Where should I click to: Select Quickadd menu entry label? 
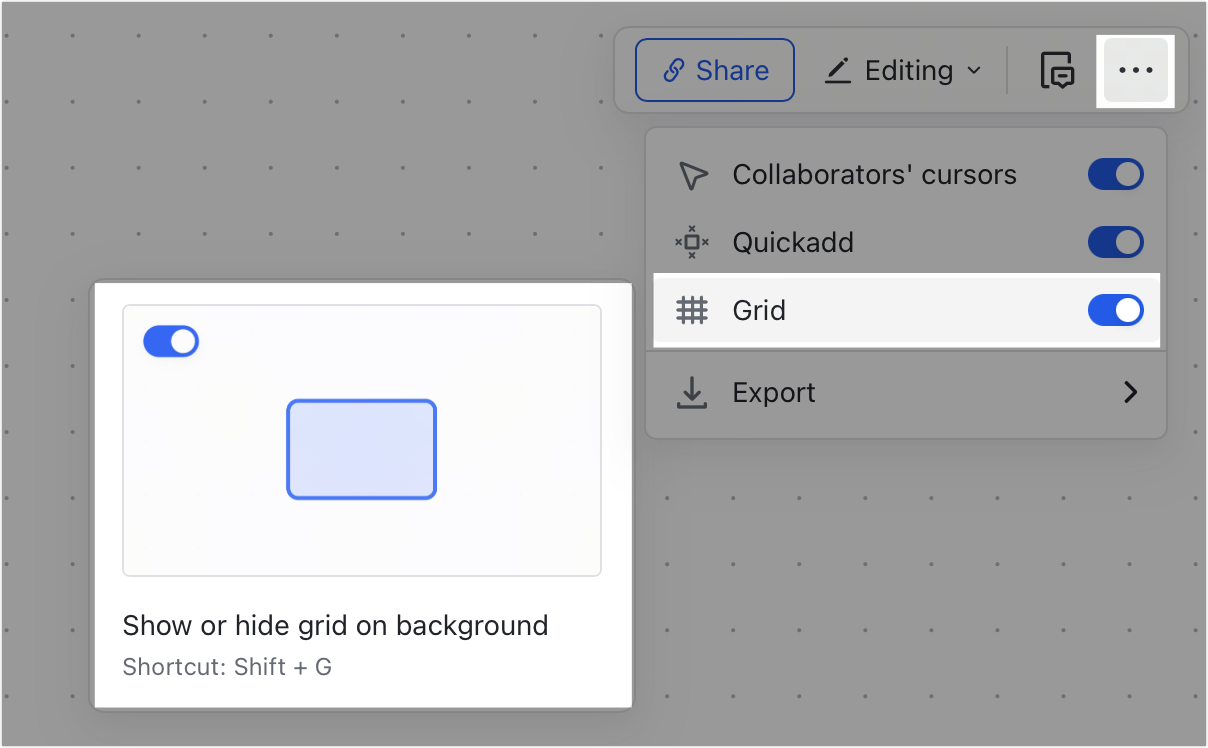click(793, 242)
